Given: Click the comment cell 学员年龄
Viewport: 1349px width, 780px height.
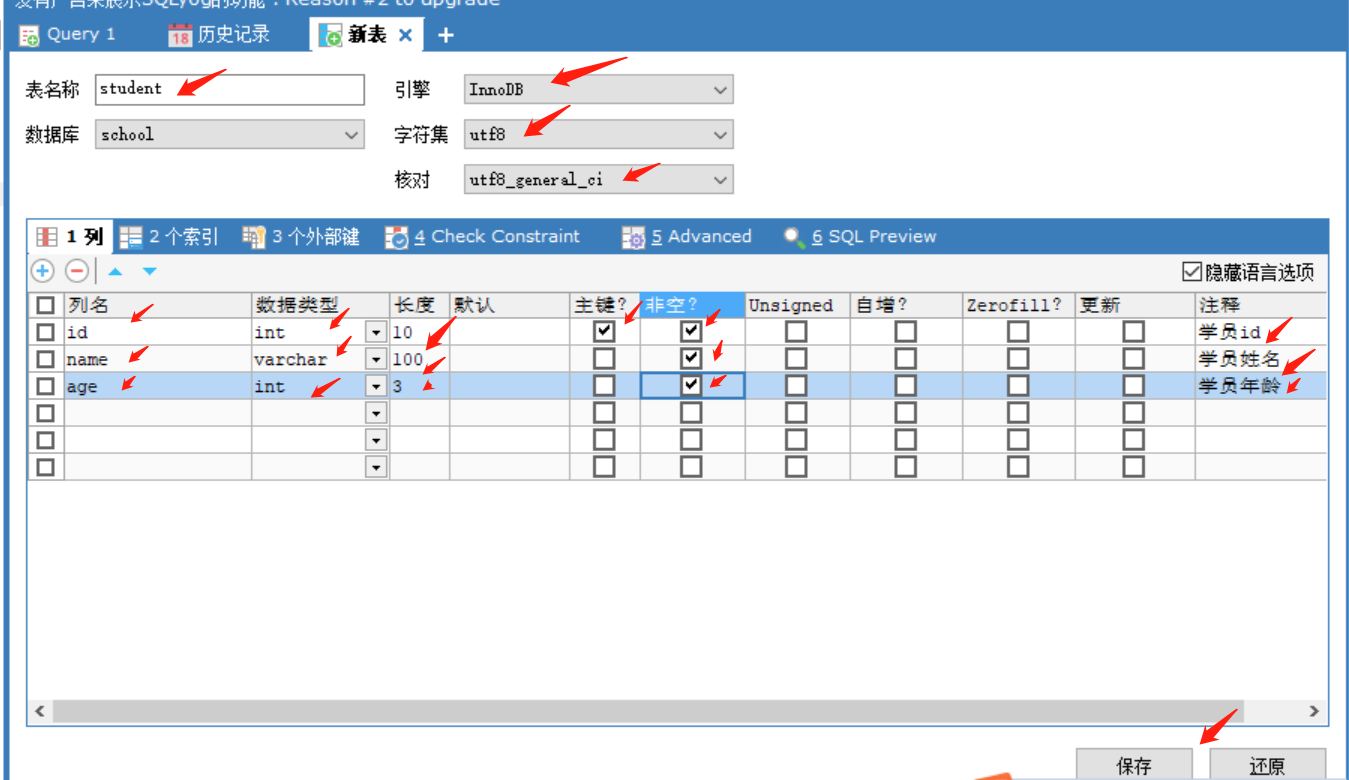Looking at the screenshot, I should [x=1261, y=386].
